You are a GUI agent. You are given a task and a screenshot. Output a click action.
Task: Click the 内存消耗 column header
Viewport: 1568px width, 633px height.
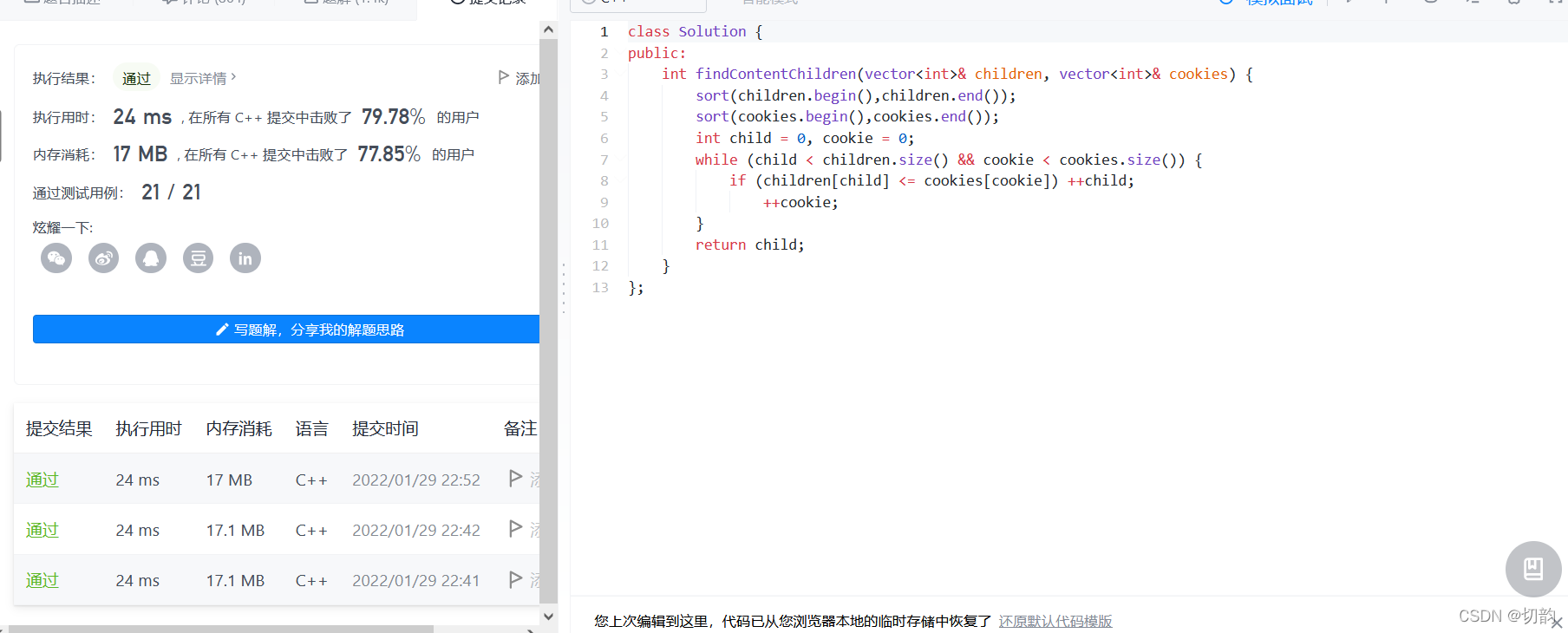239,428
